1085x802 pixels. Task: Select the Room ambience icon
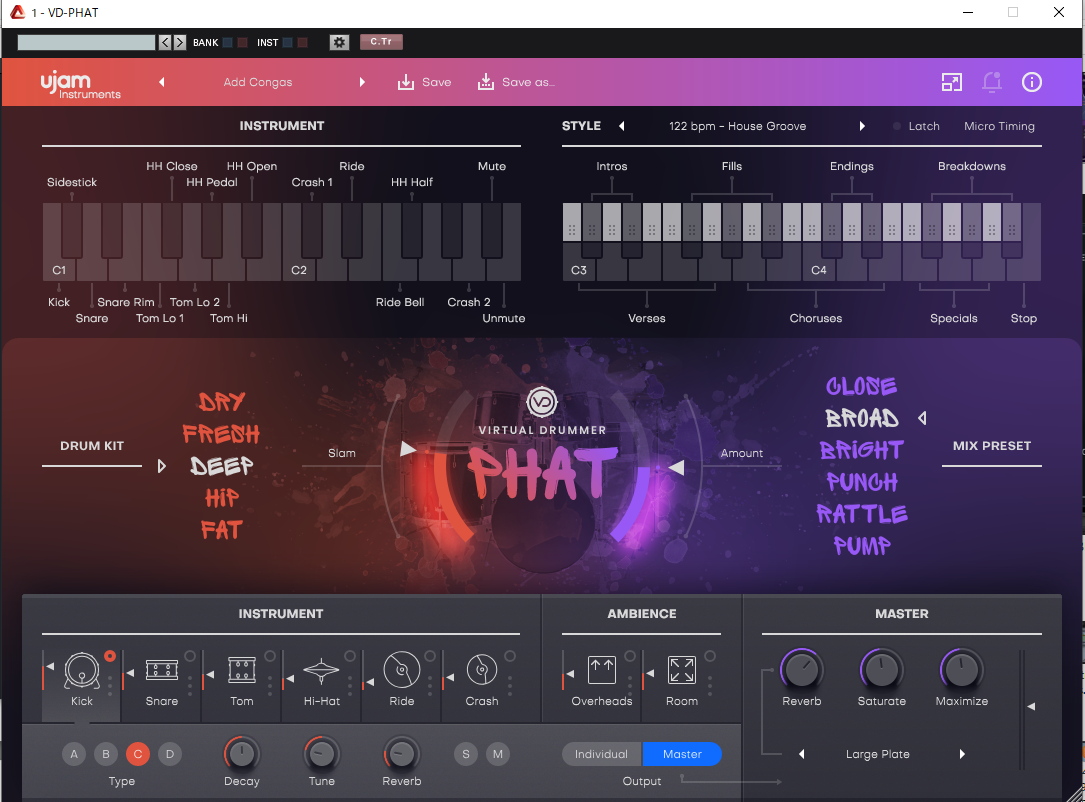click(682, 671)
